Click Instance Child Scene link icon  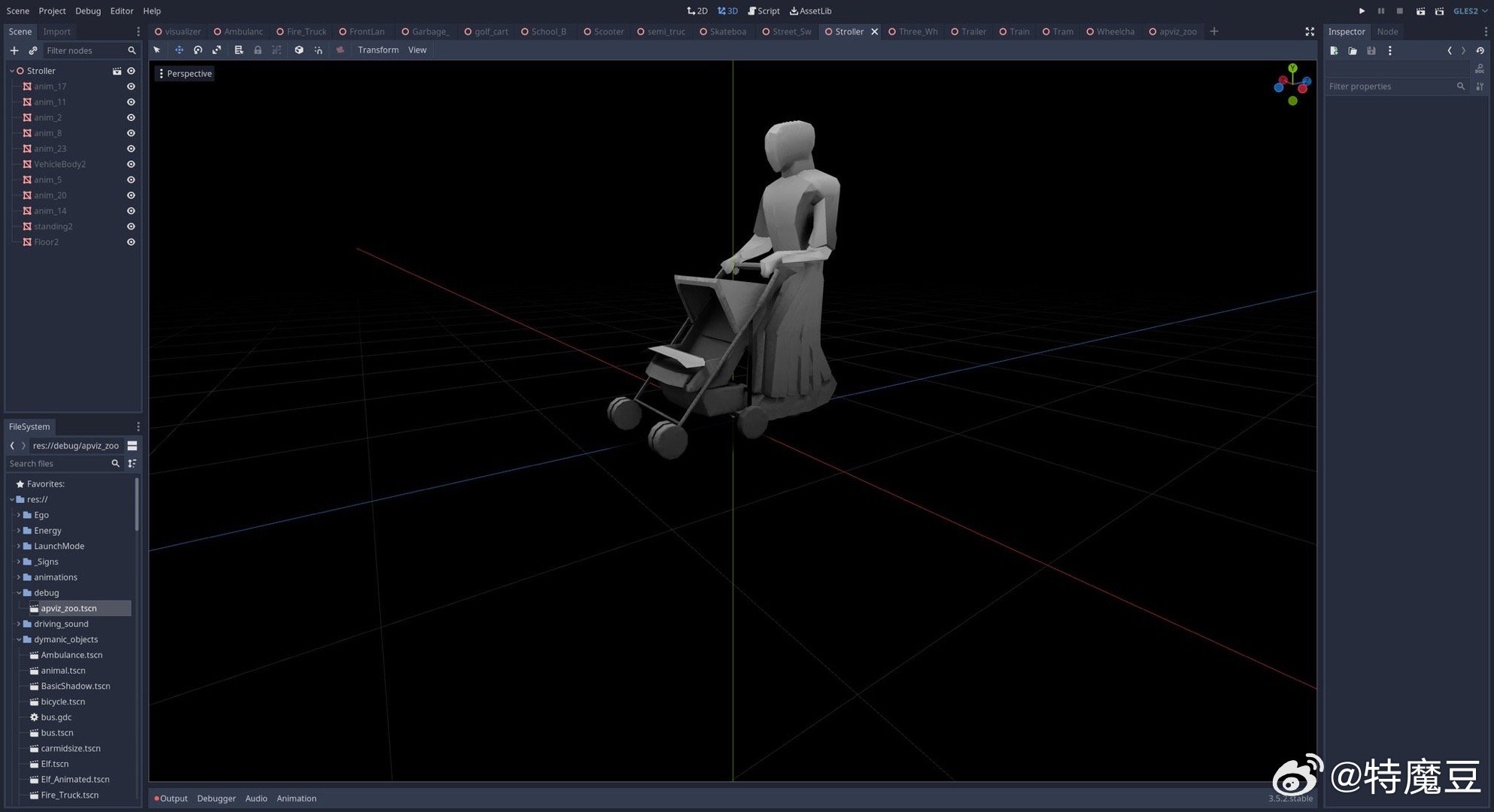[32, 50]
